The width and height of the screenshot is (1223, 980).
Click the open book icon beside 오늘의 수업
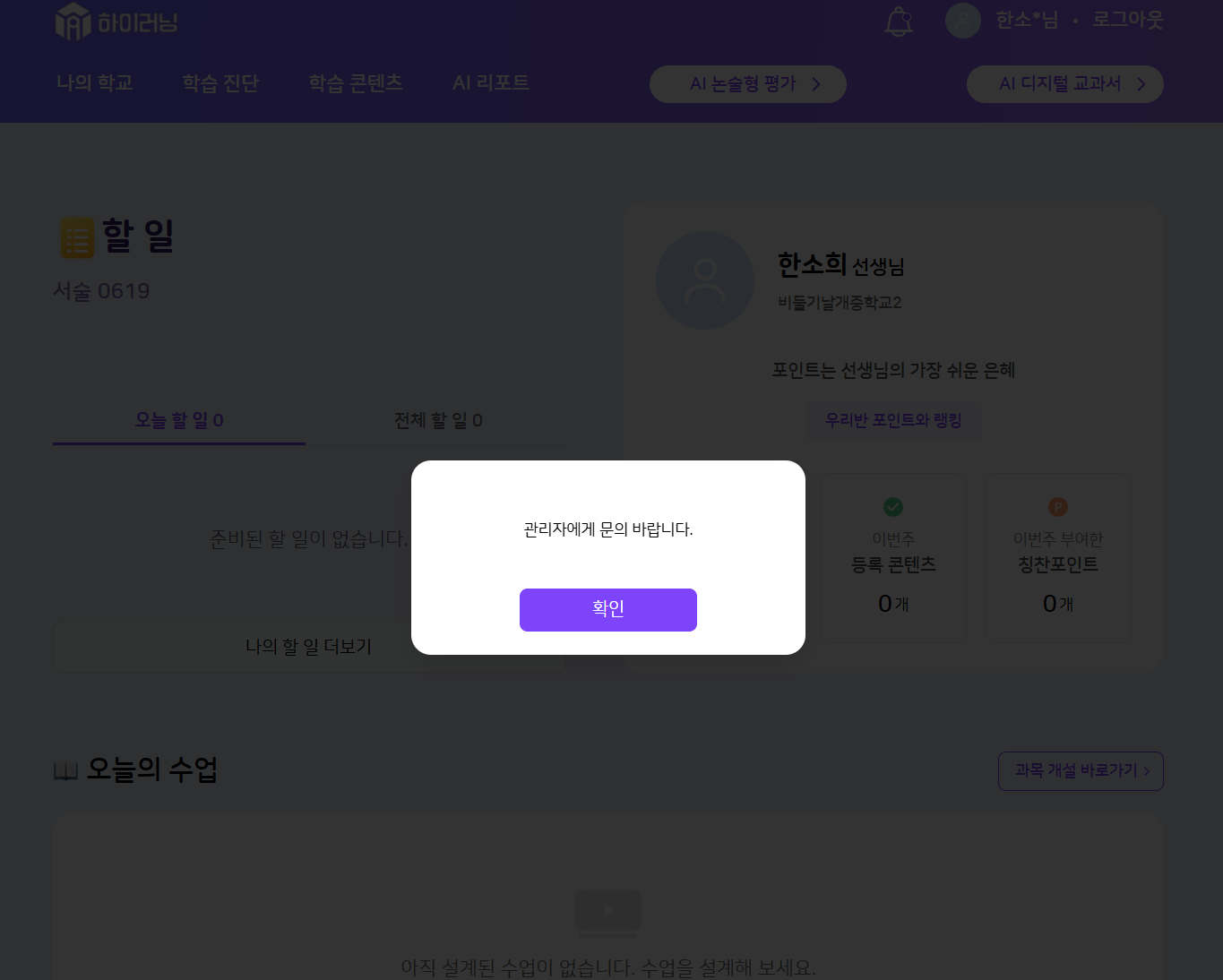[x=65, y=771]
